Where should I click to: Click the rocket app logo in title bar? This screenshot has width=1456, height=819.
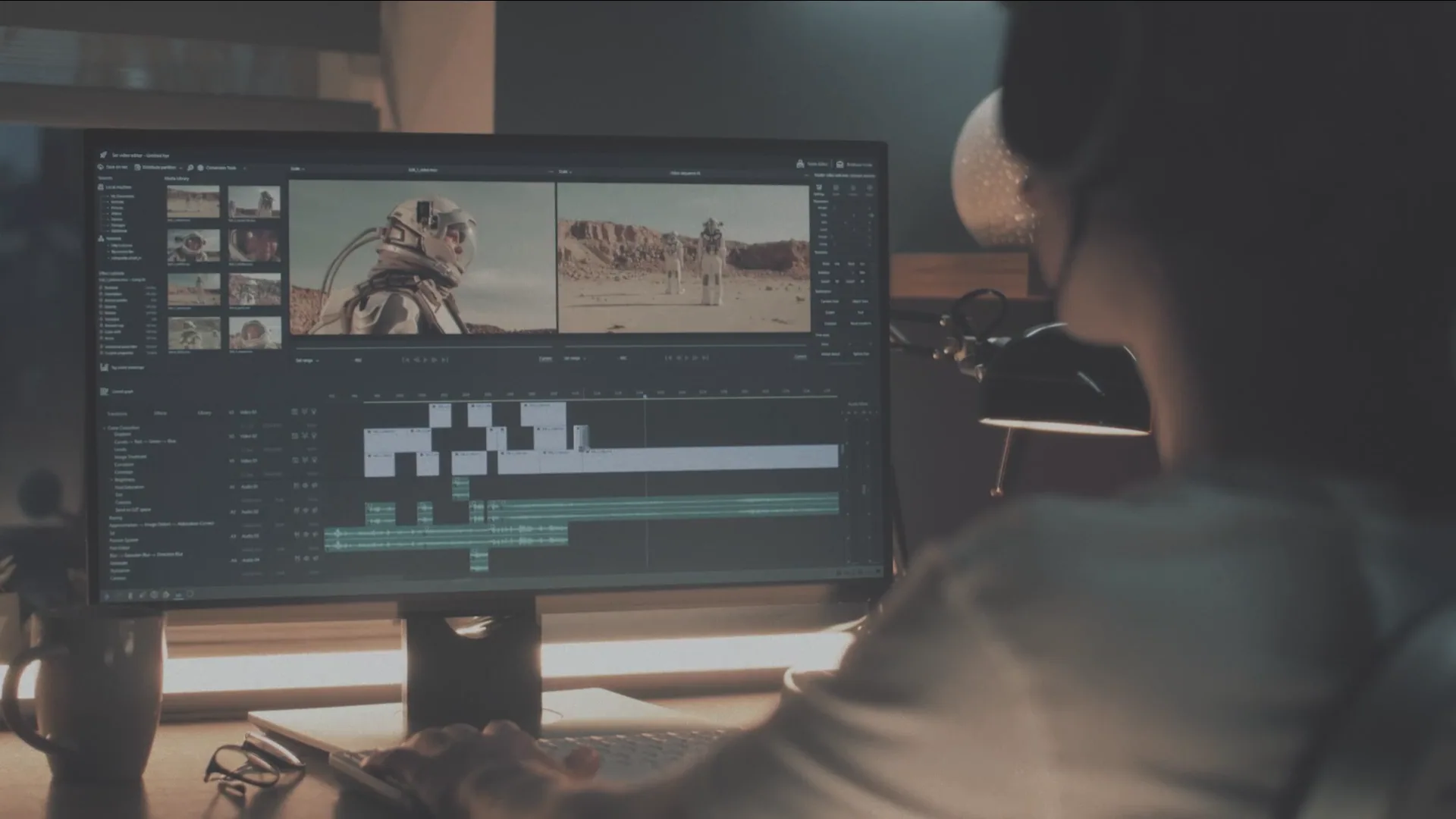click(103, 155)
